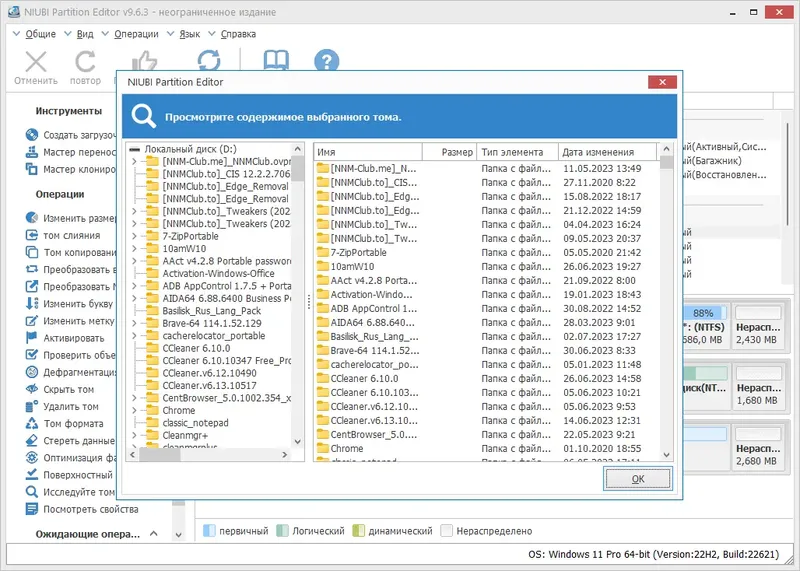Click the Поверхностный тест icon
The width and height of the screenshot is (800, 571).
click(32, 475)
